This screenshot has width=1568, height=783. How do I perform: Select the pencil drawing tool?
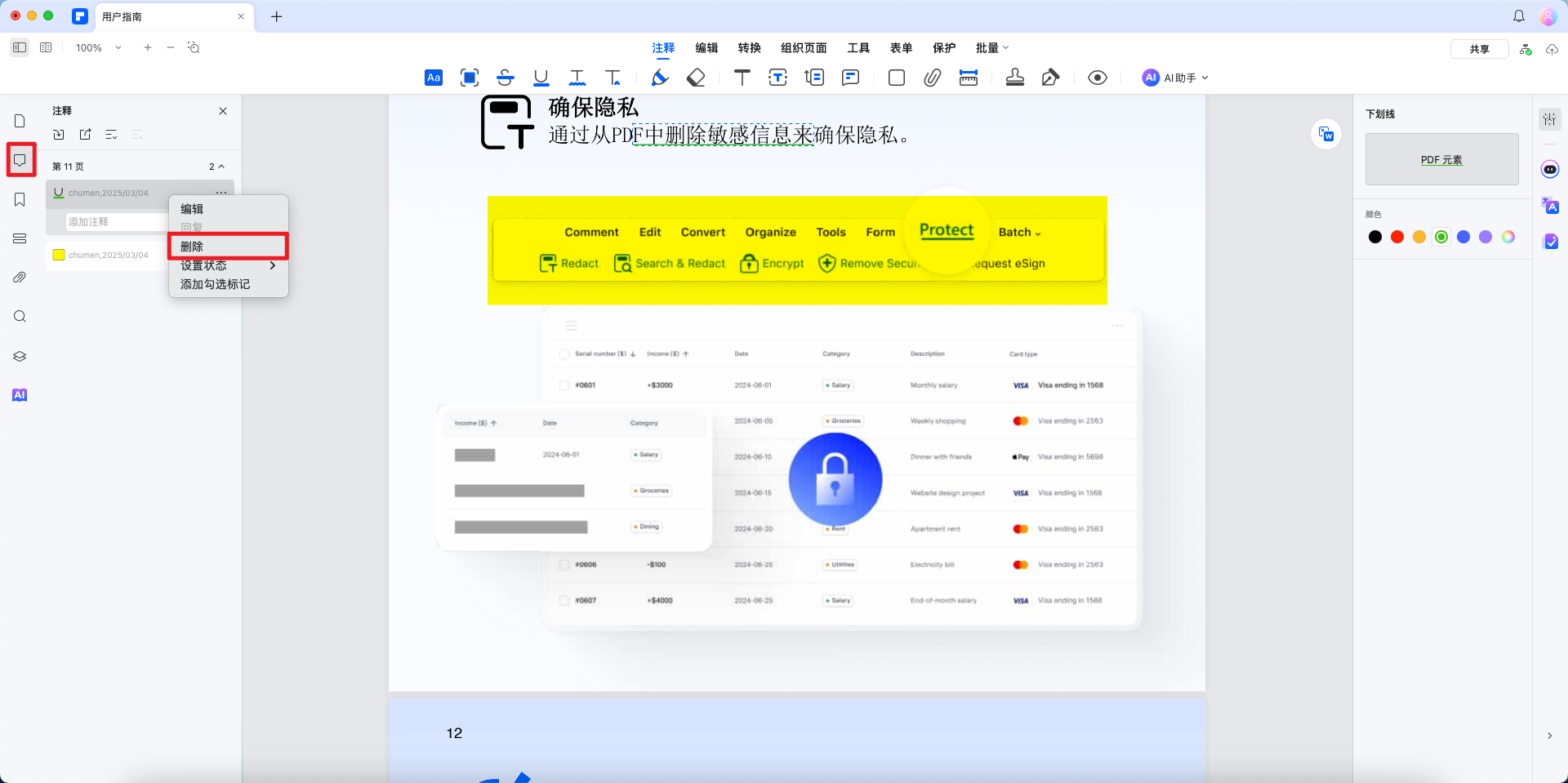[x=660, y=78]
